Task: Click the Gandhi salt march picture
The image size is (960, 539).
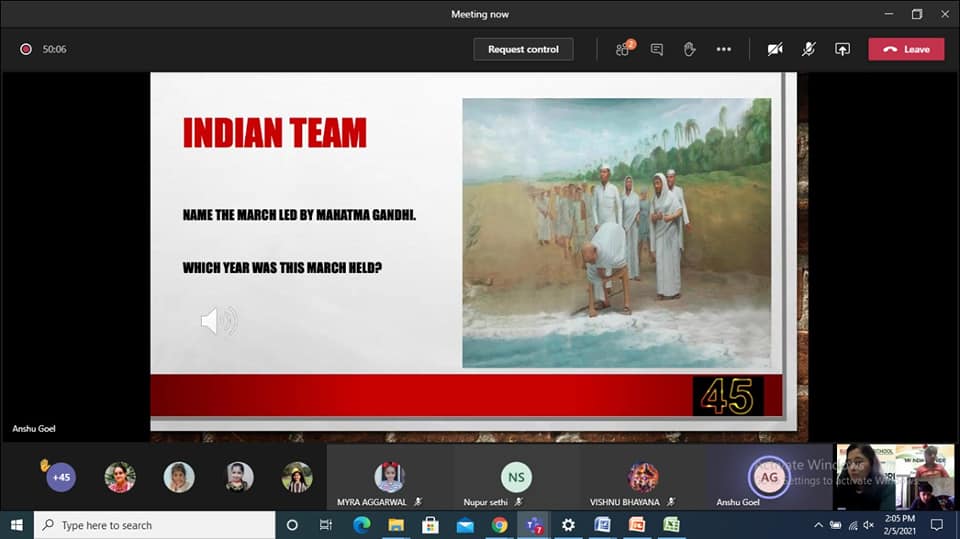Action: coord(617,233)
